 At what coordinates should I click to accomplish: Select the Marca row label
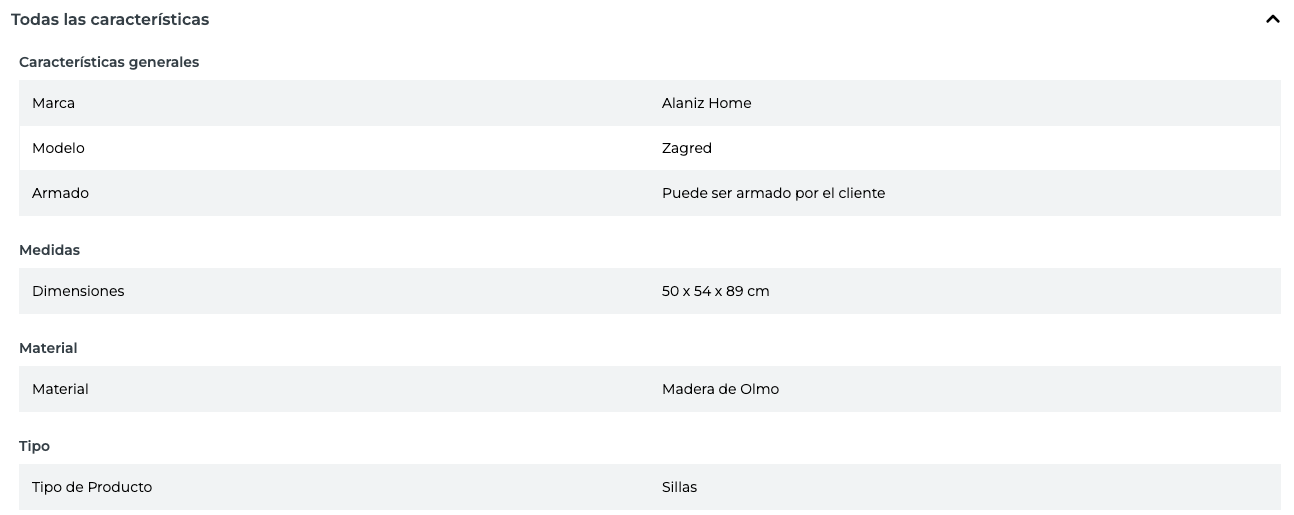53,103
